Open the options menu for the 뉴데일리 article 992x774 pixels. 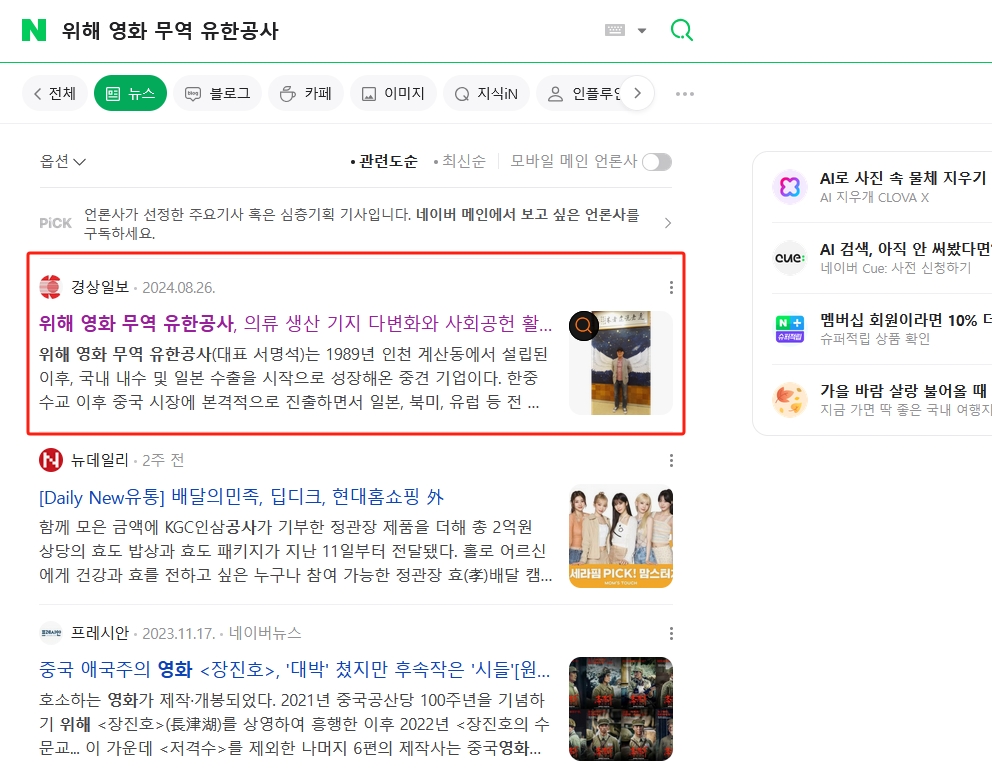coord(671,460)
